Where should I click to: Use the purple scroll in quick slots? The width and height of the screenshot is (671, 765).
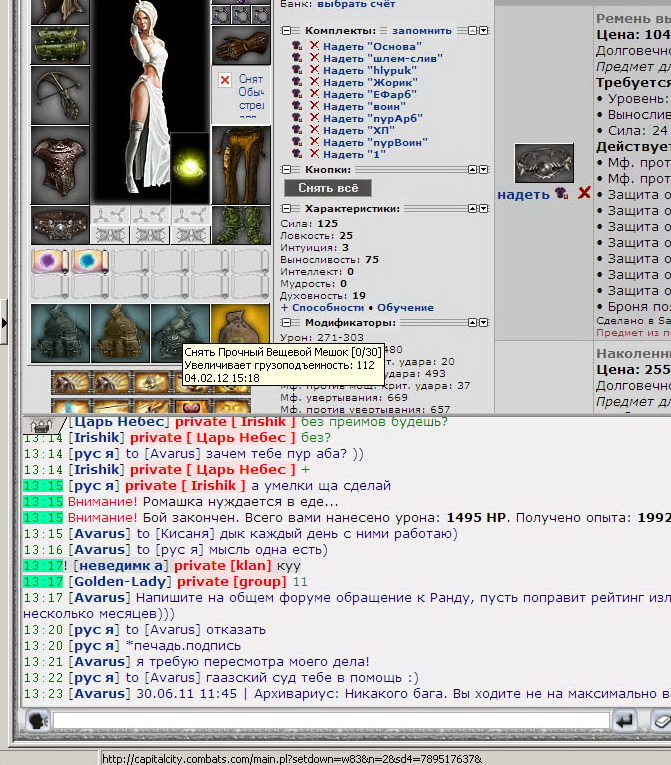(50, 261)
